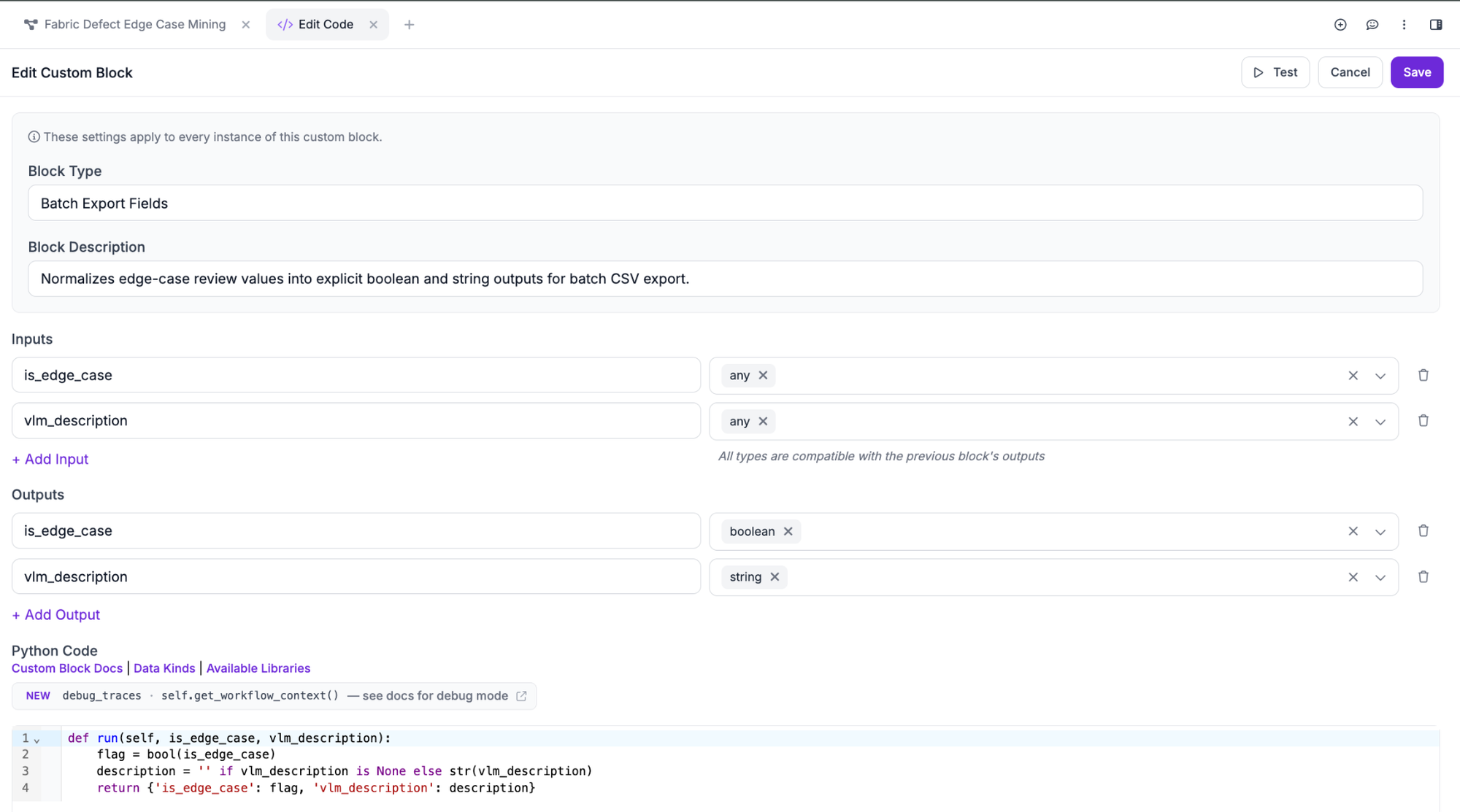Viewport: 1460px width, 812px height.
Task: Delete the is_edge_case input row
Action: pyautogui.click(x=1423, y=375)
